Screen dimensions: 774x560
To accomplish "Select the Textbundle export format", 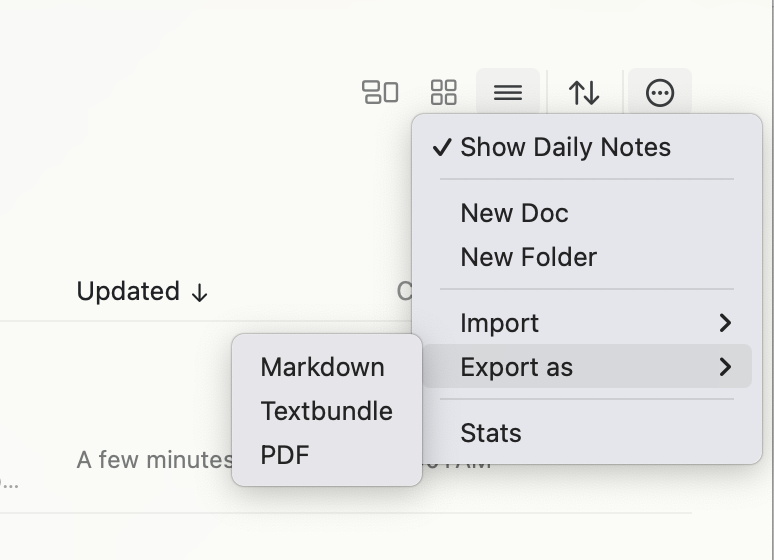I will pyautogui.click(x=326, y=411).
